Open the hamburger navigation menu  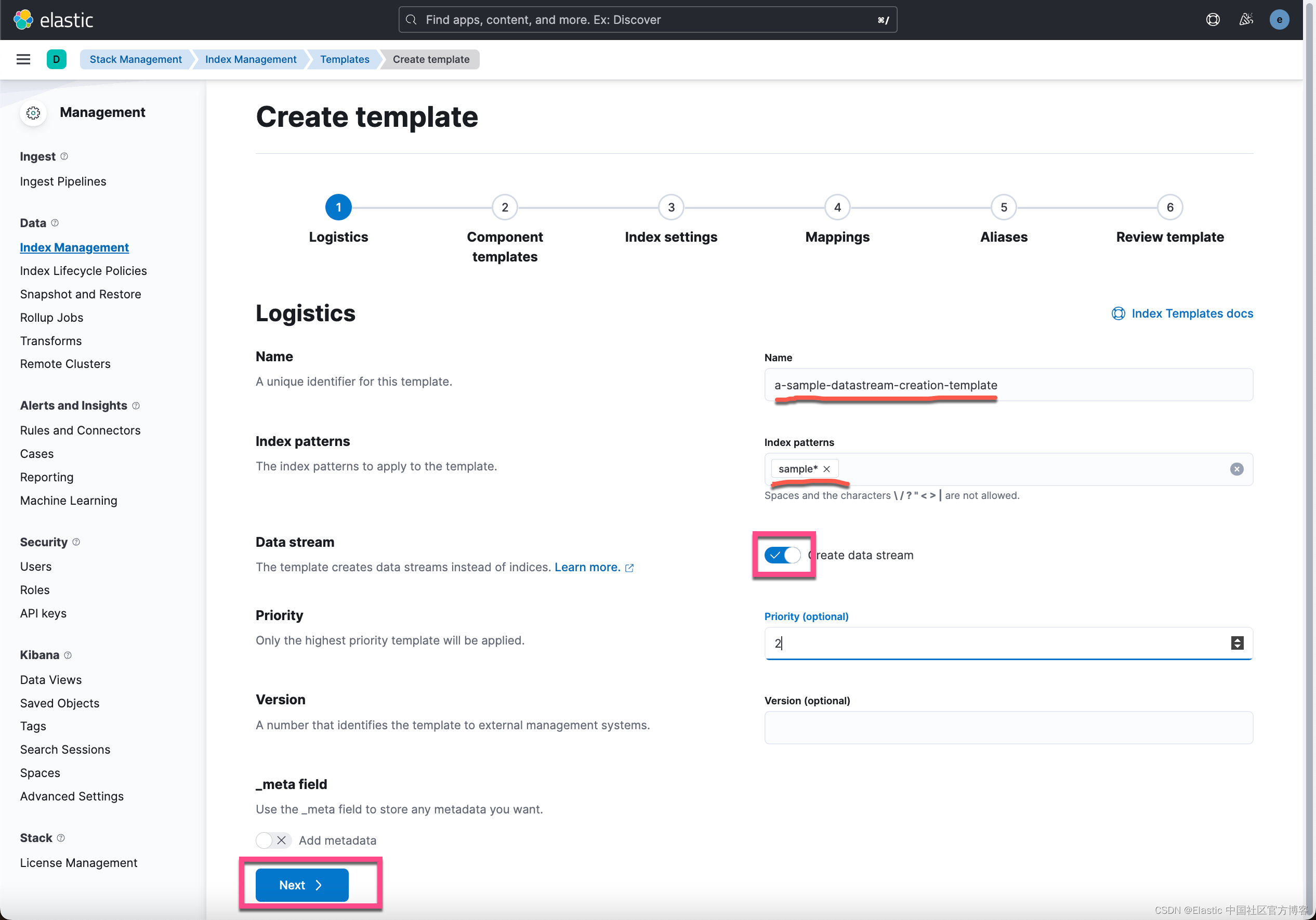coord(23,59)
